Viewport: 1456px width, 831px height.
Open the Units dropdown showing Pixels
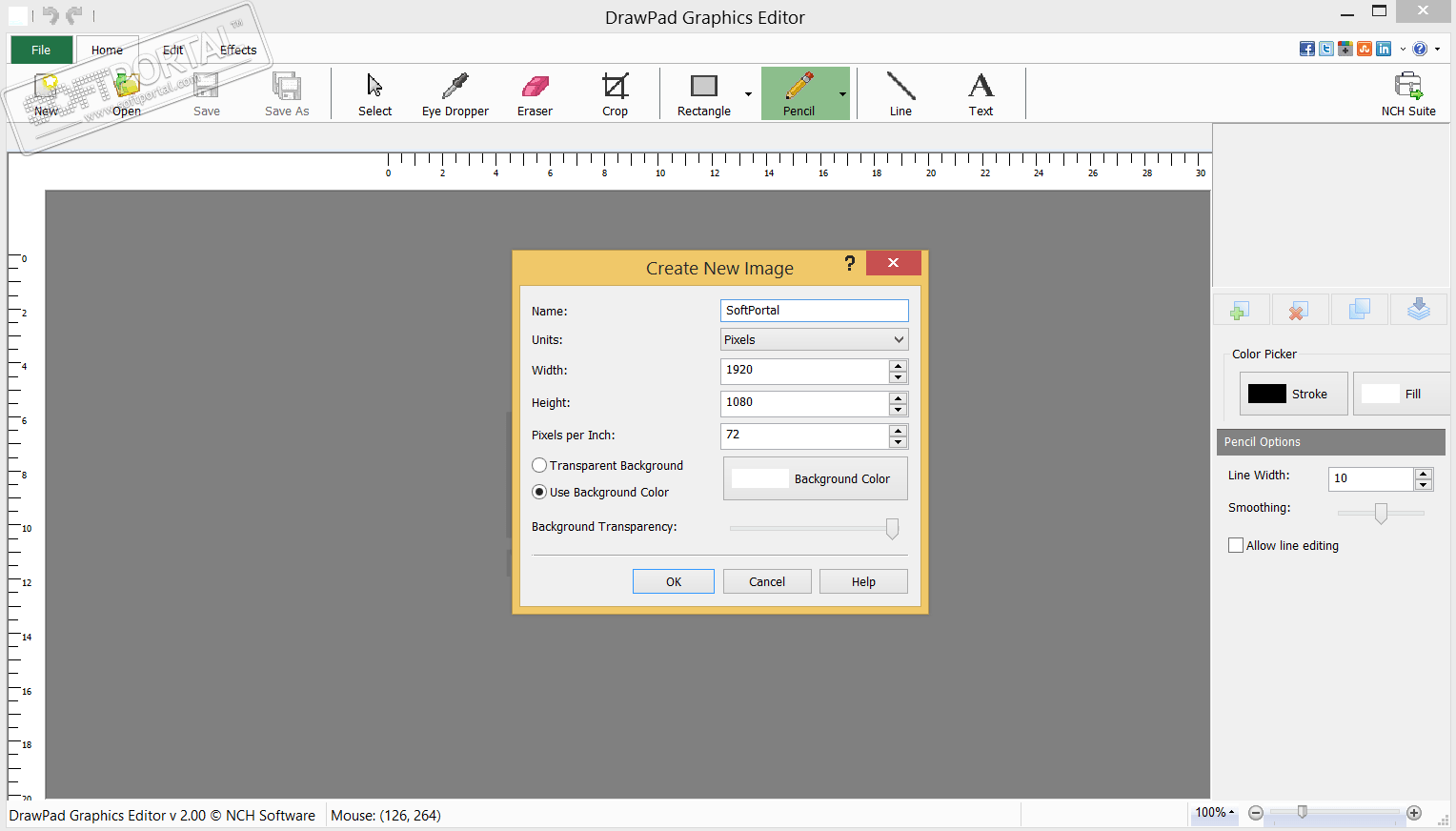815,339
